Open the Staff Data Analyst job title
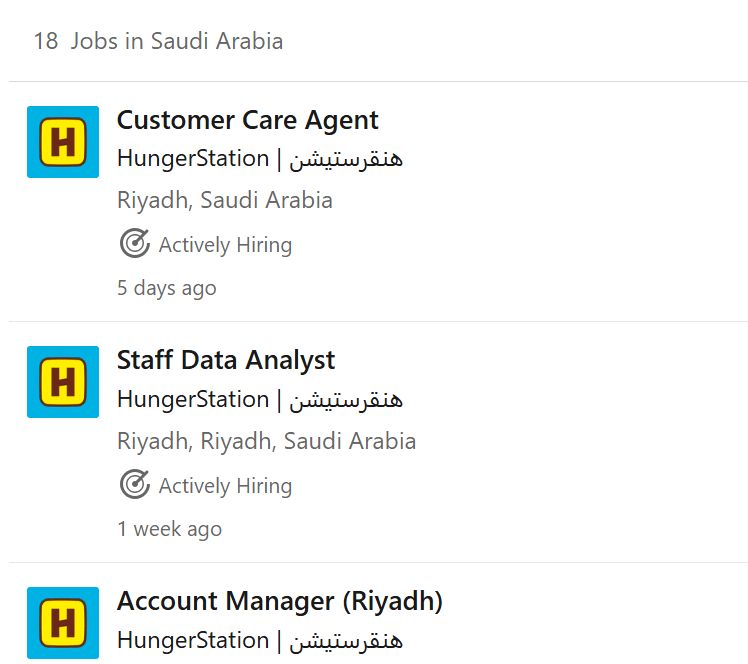Screen dimensions: 748x664 pyautogui.click(x=226, y=360)
